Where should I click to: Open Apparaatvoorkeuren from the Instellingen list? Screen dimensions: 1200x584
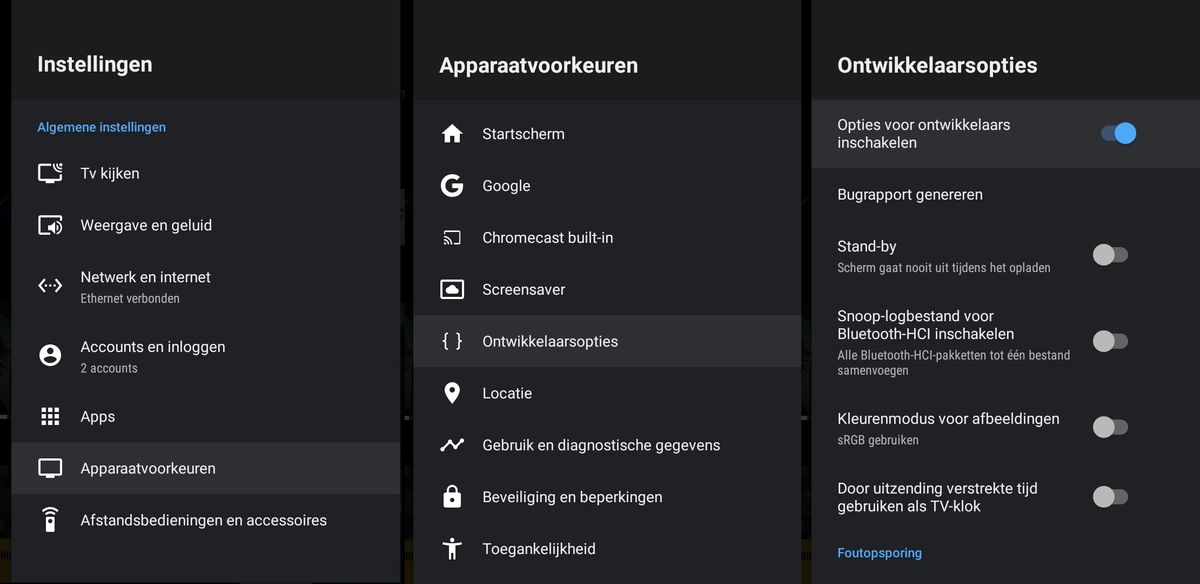(x=148, y=467)
